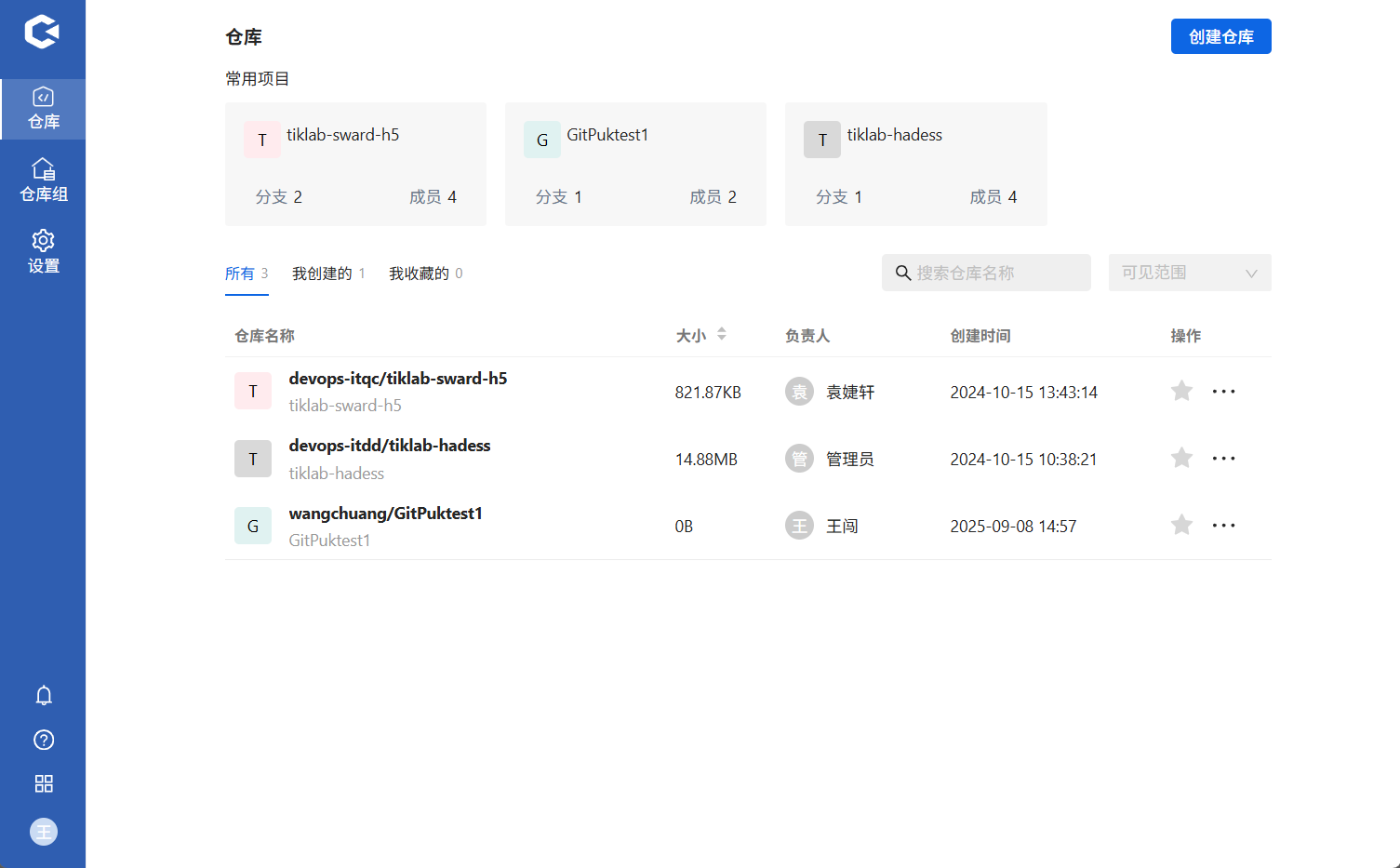
Task: Open the tiklab-hadess card name
Action: coord(894,135)
